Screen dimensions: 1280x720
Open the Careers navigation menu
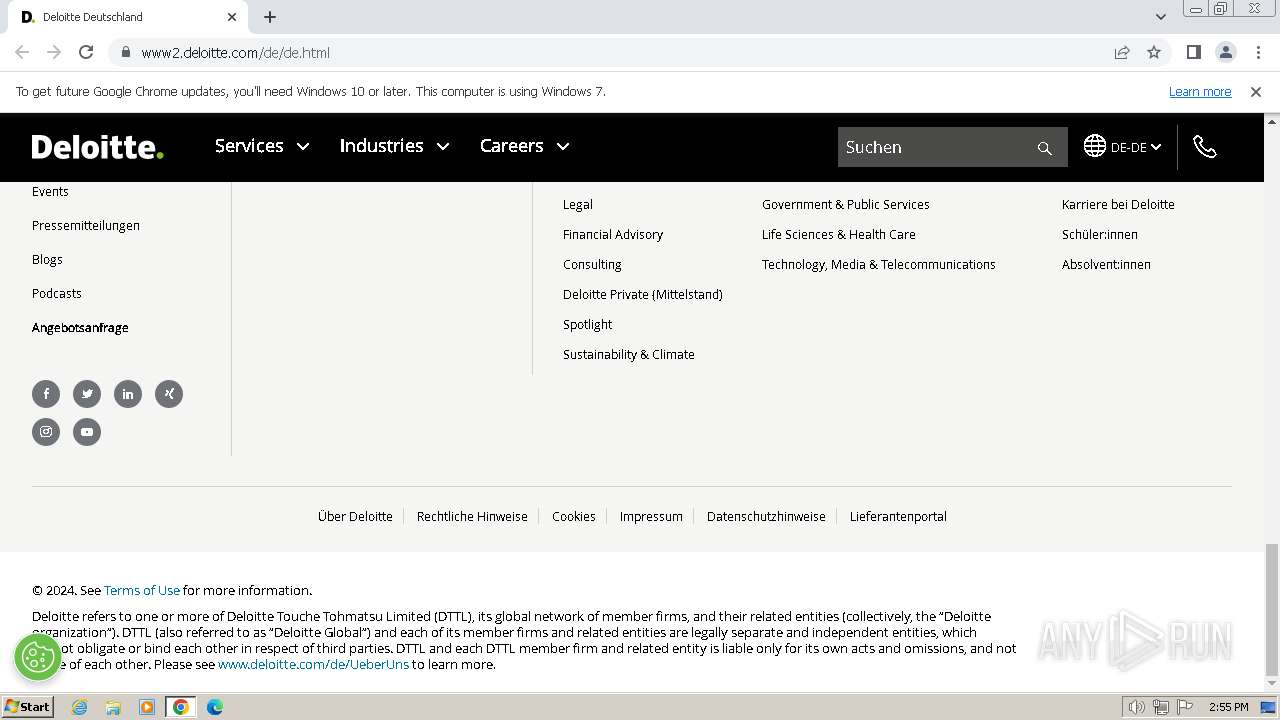524,146
